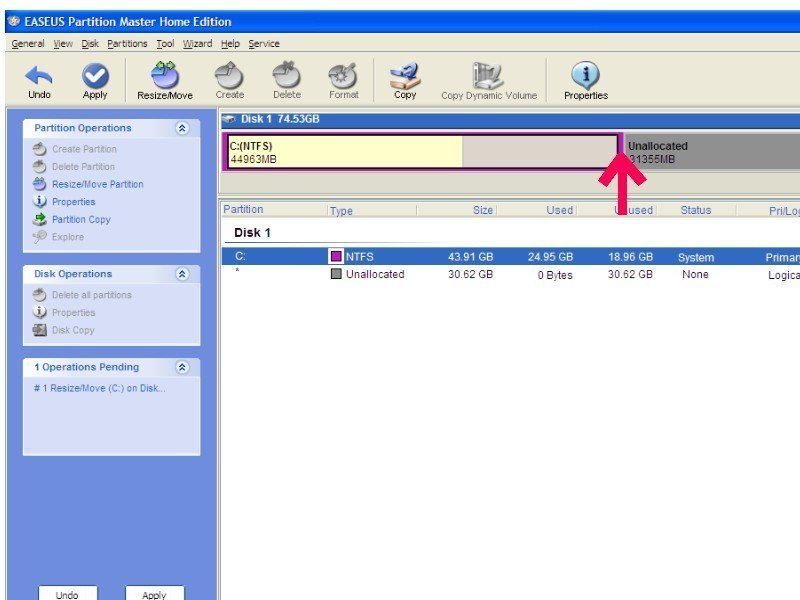This screenshot has width=800, height=600.
Task: Click the Disk Copy link
Action: (73, 330)
